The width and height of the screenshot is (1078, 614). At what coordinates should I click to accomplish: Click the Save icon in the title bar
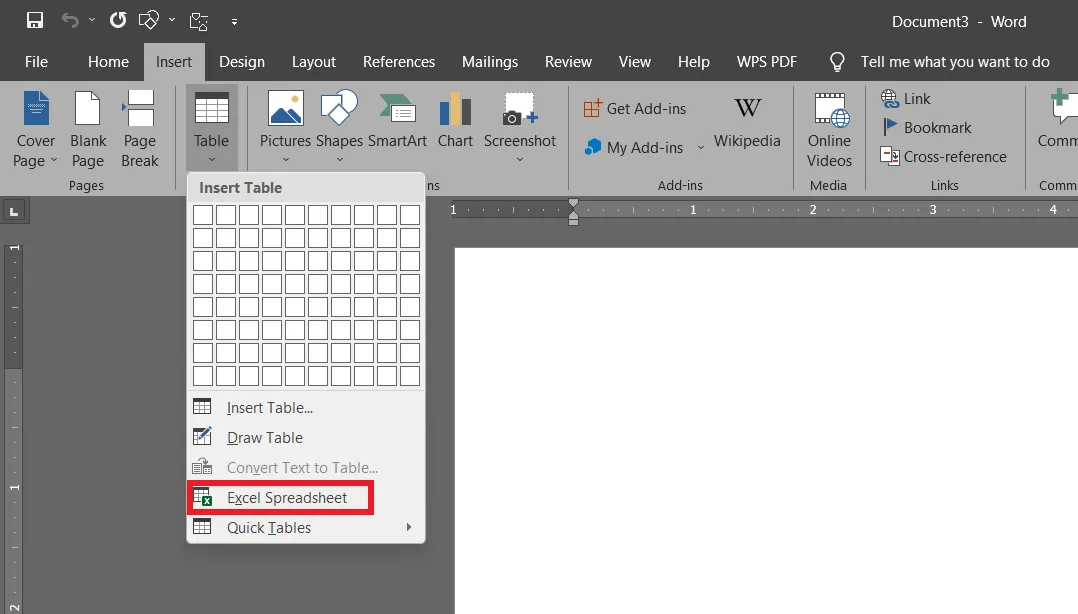click(x=35, y=21)
